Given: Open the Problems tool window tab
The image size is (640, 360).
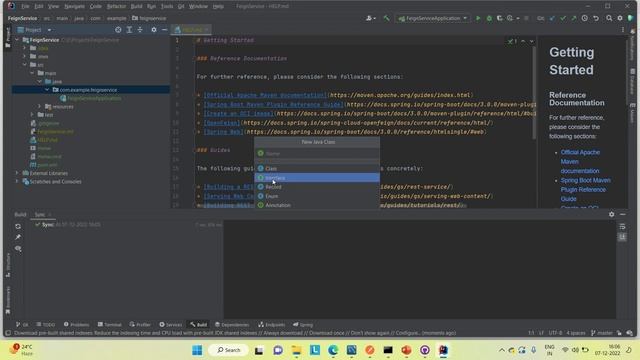Looking at the screenshot, I should click(76, 325).
